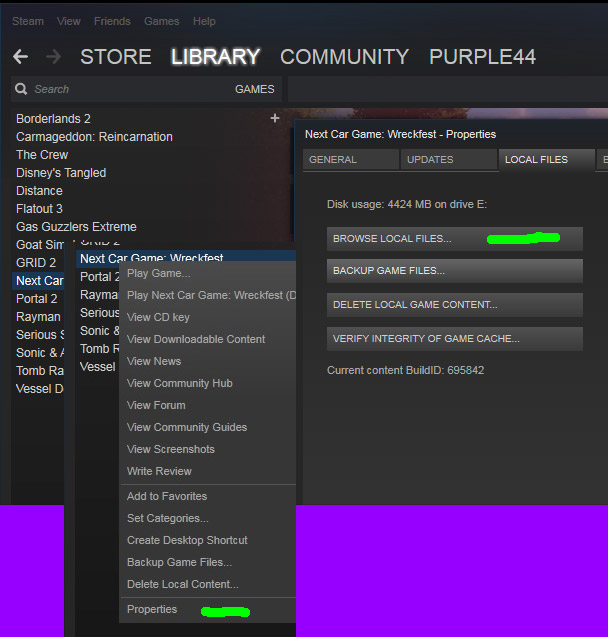This screenshot has width=608, height=637.
Task: Open the Friends menu
Action: (x=112, y=21)
